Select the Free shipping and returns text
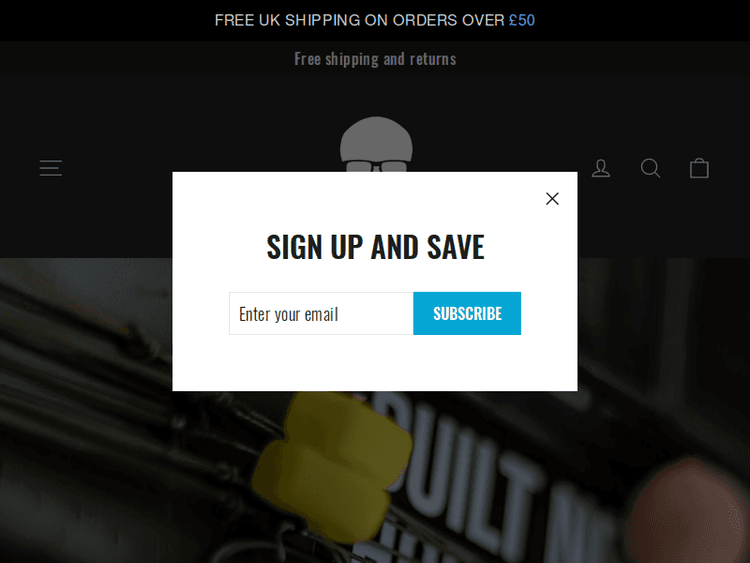 375,59
